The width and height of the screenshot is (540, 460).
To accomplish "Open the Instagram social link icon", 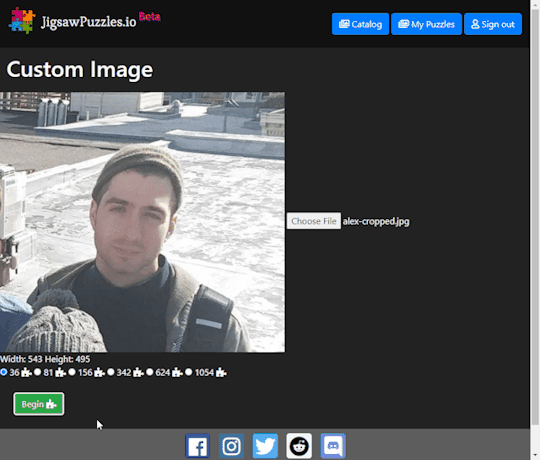I will [231, 446].
